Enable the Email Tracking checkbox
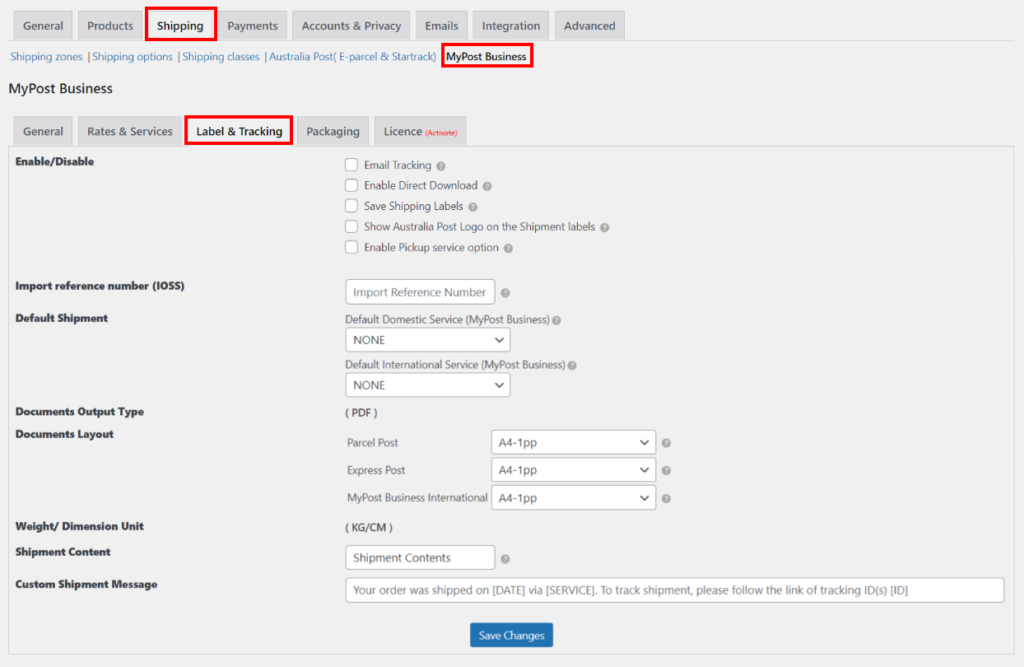The width and height of the screenshot is (1024, 667). point(351,165)
